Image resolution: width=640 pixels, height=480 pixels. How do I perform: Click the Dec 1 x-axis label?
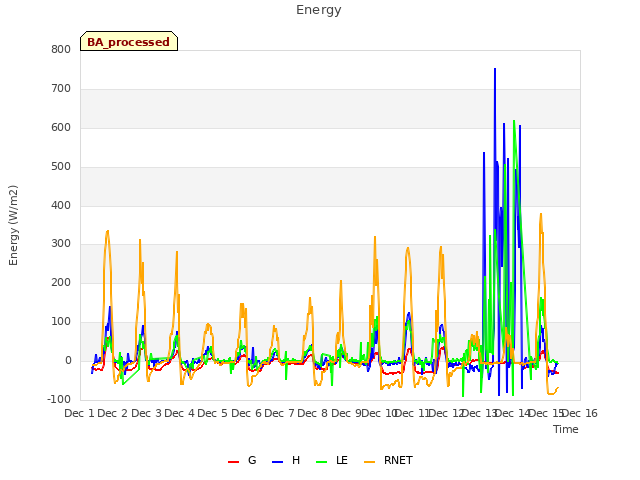click(x=79, y=413)
